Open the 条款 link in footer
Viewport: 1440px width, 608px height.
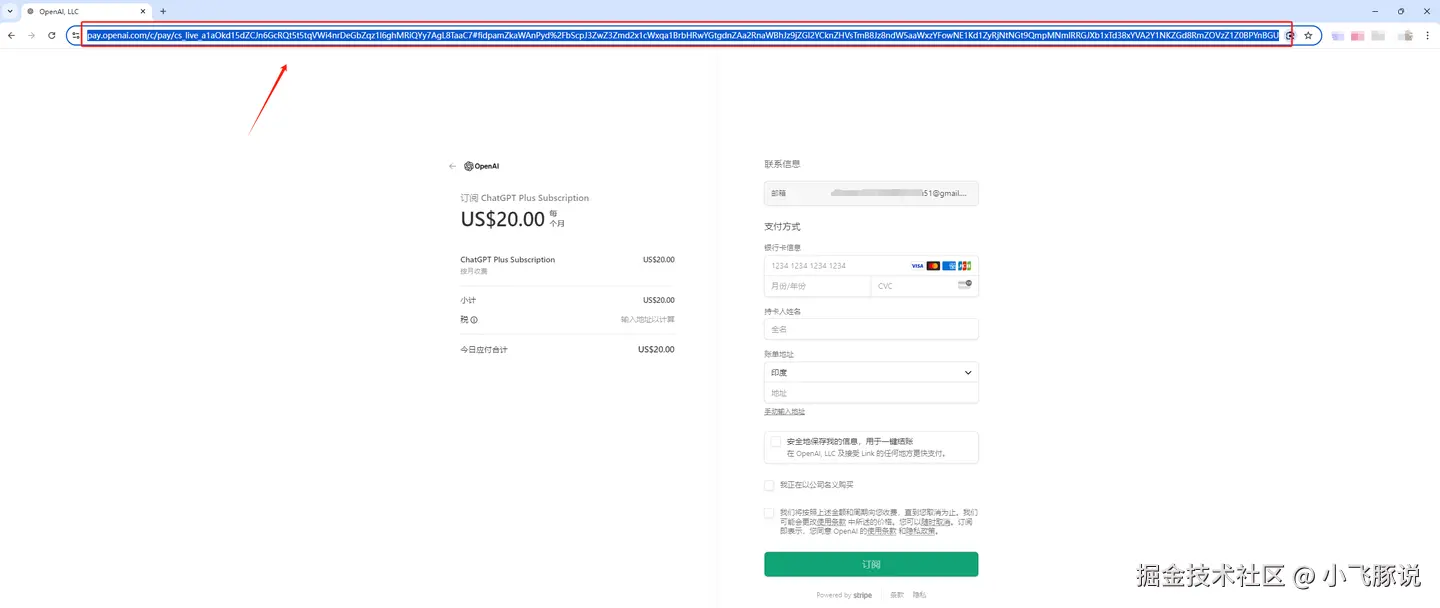pyautogui.click(x=897, y=595)
